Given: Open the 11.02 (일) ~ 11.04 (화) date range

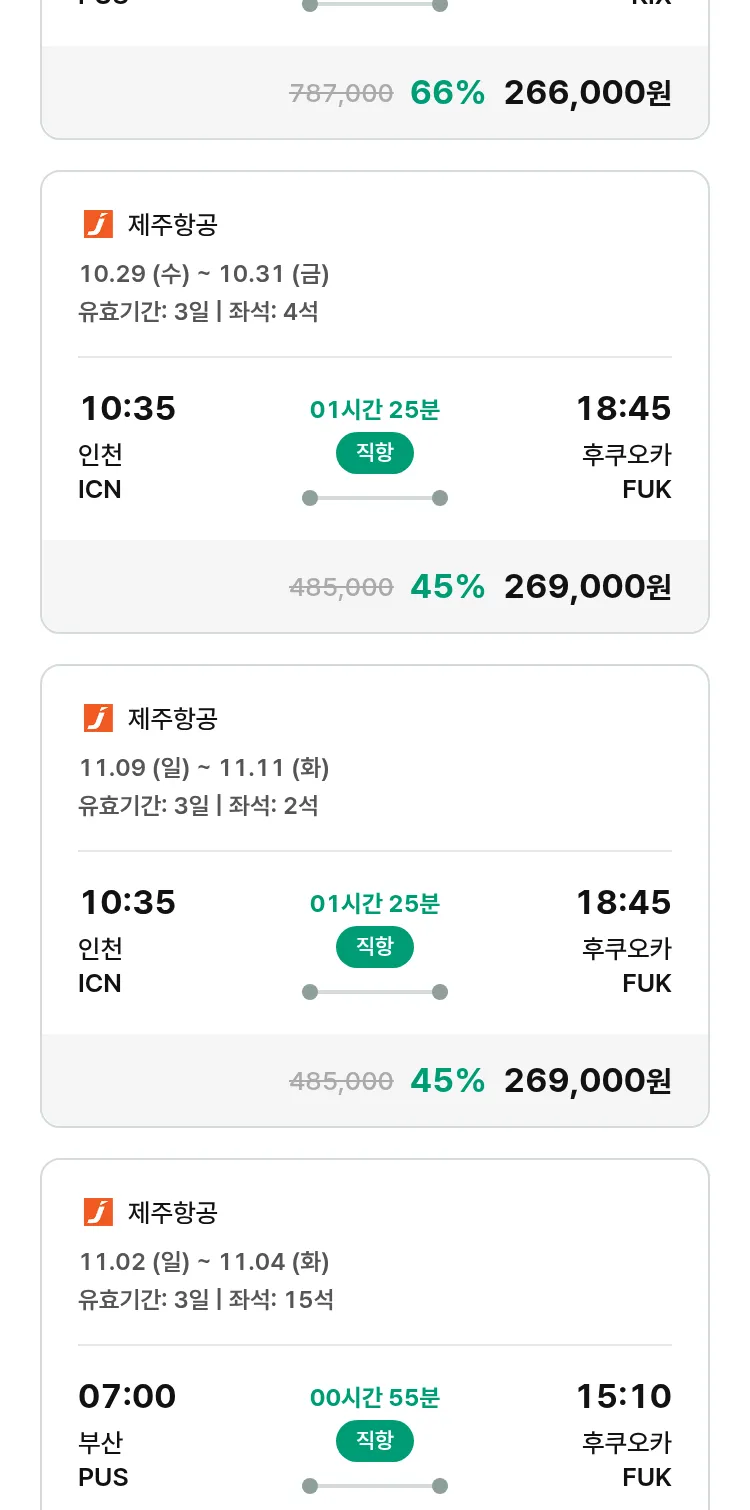Looking at the screenshot, I should tap(204, 1262).
